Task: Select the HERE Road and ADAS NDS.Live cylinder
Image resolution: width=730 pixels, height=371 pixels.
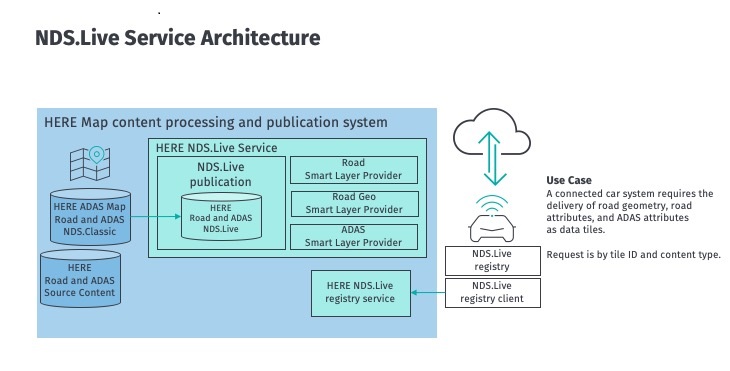Action: point(221,217)
